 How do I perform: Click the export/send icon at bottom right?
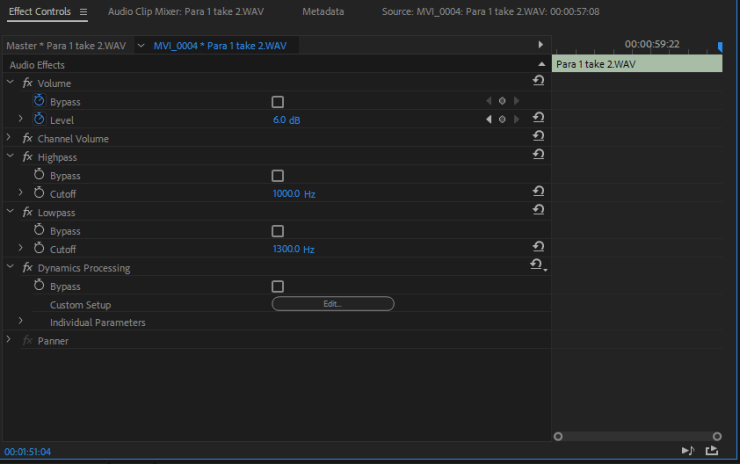tap(712, 451)
